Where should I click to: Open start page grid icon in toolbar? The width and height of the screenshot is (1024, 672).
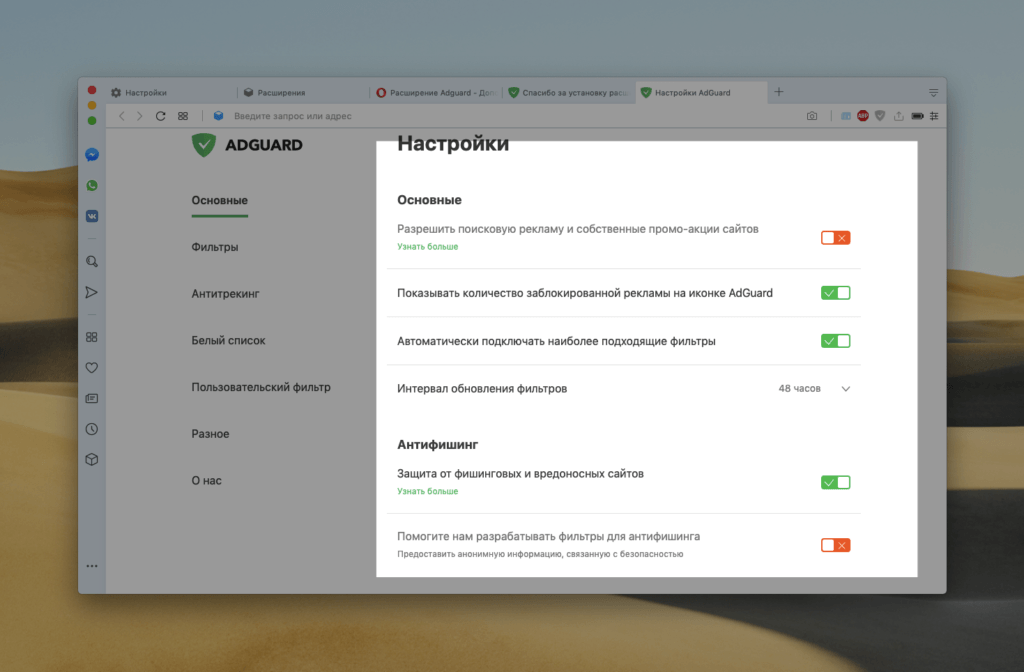pyautogui.click(x=183, y=116)
